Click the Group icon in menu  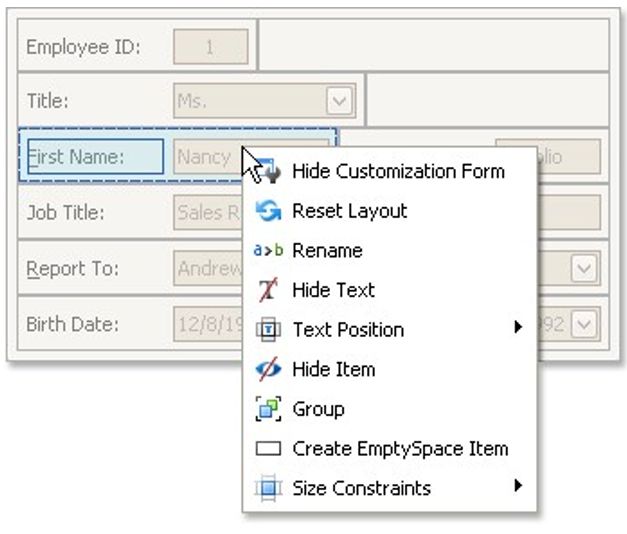(269, 409)
